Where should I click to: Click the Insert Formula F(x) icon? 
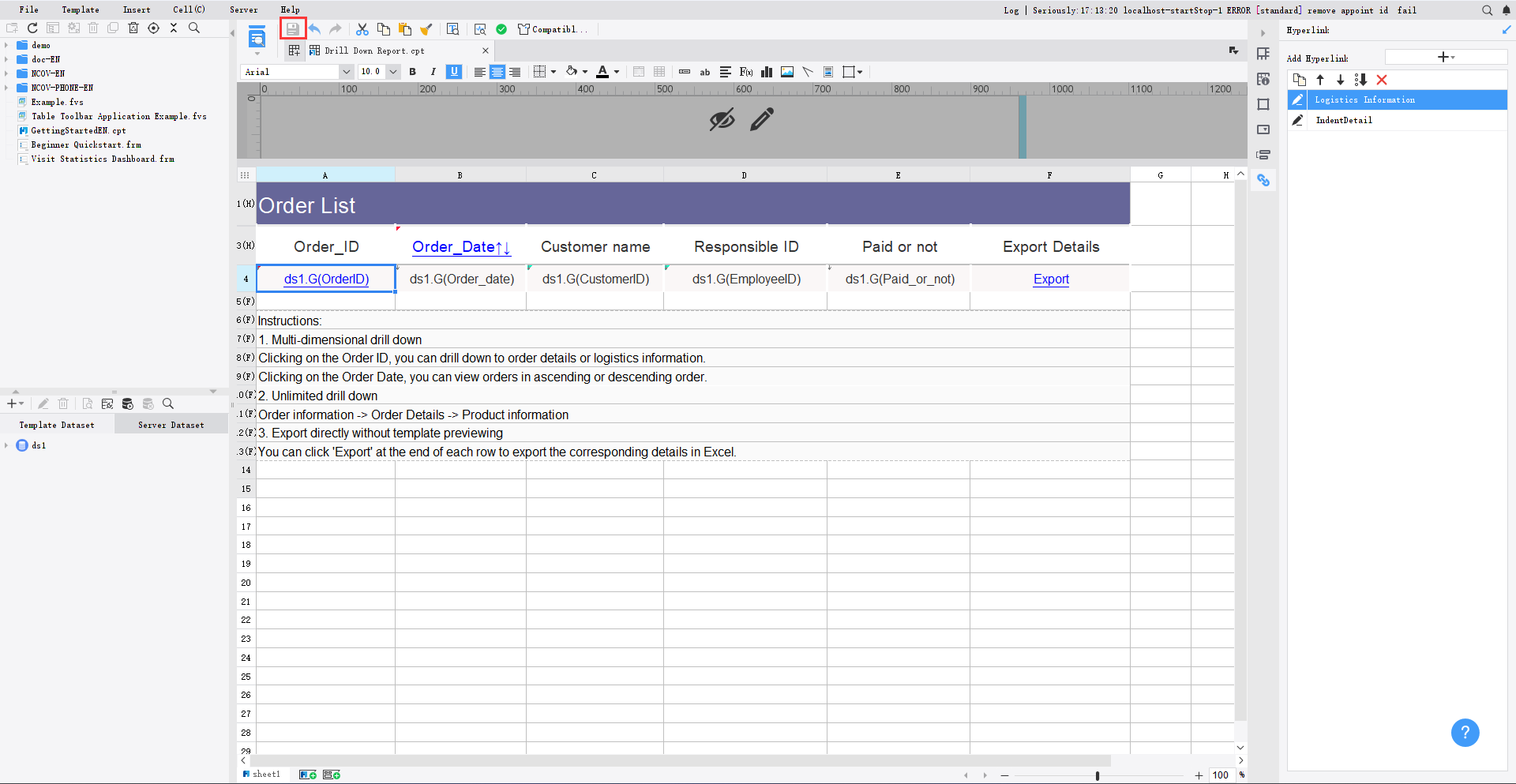tap(746, 72)
